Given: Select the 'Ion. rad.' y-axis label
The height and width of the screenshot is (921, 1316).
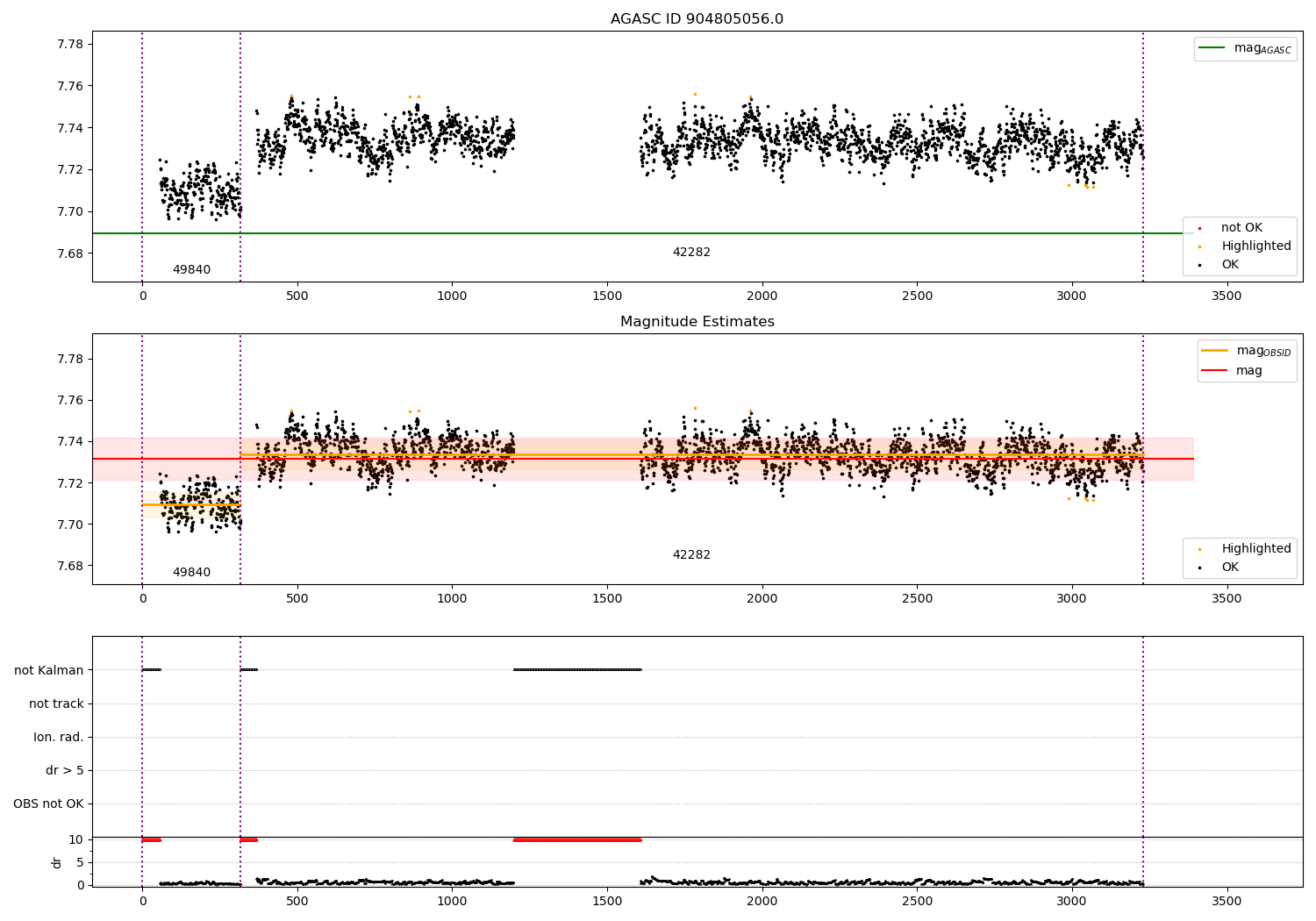Looking at the screenshot, I should [59, 737].
